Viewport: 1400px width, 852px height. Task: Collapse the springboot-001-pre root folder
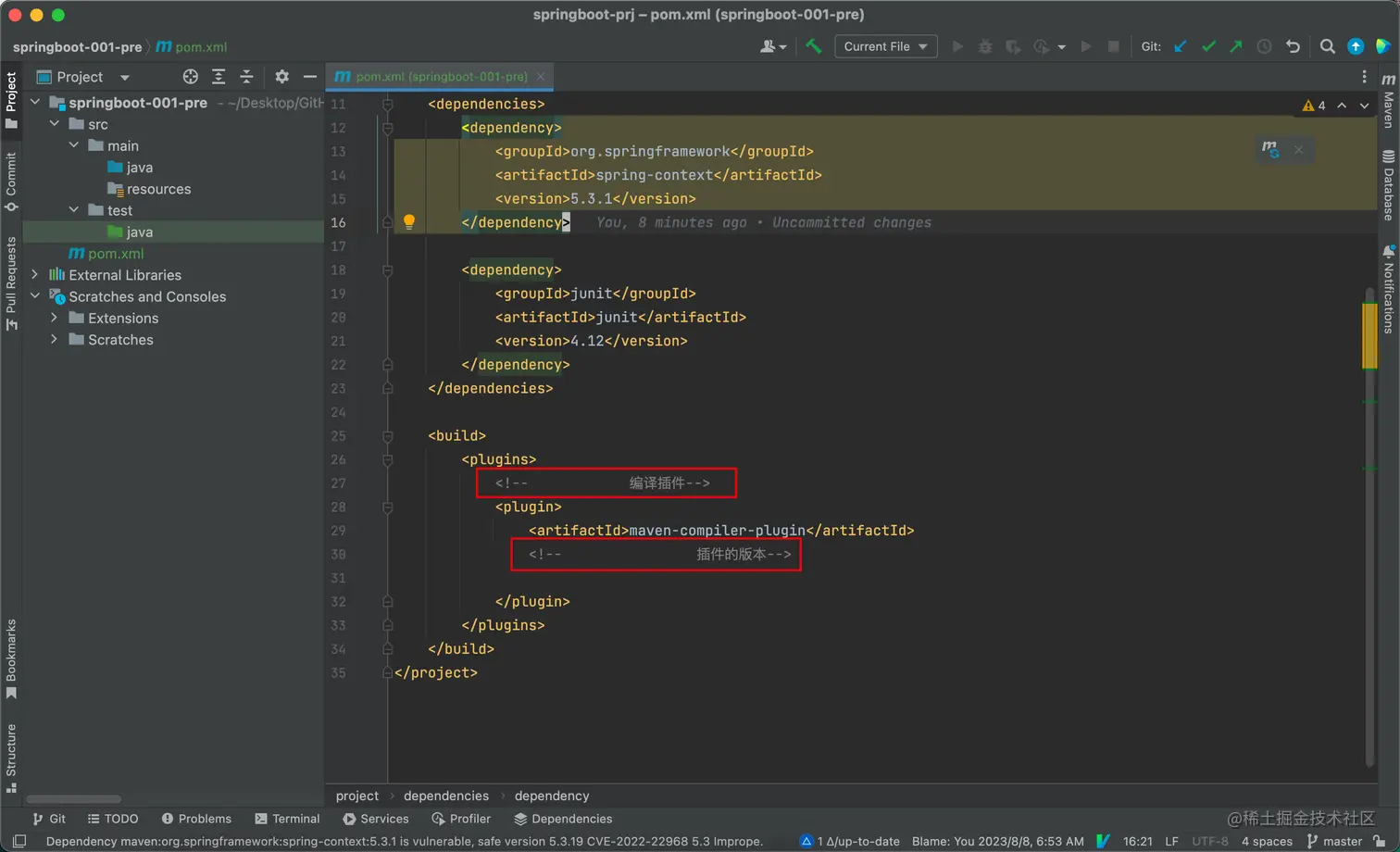click(x=35, y=103)
